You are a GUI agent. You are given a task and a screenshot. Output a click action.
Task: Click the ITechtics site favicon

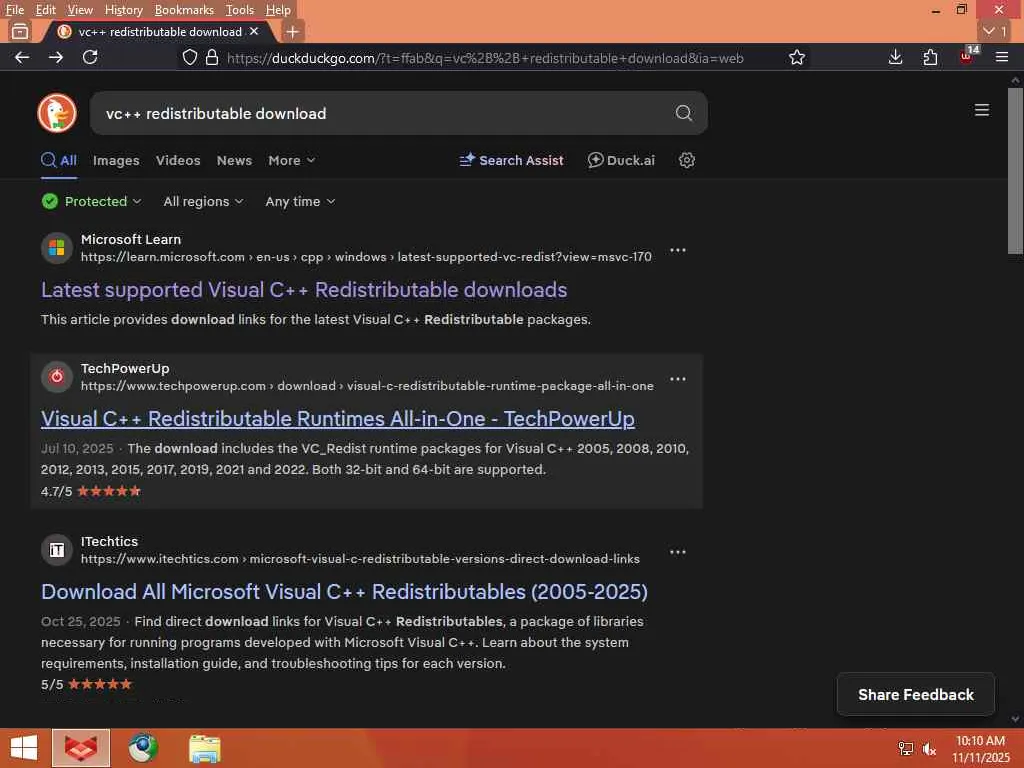[57, 550]
